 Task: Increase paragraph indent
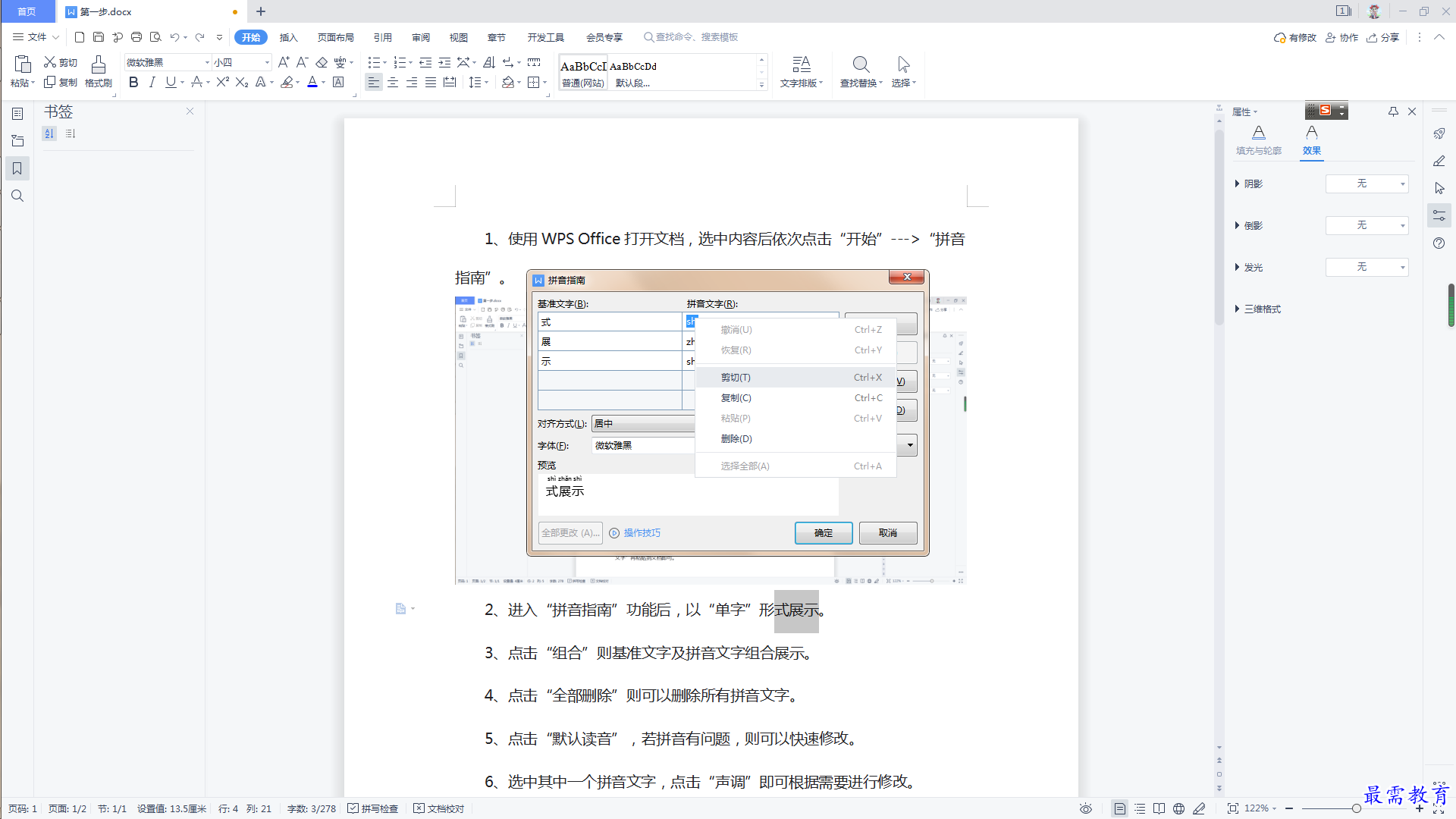444,62
